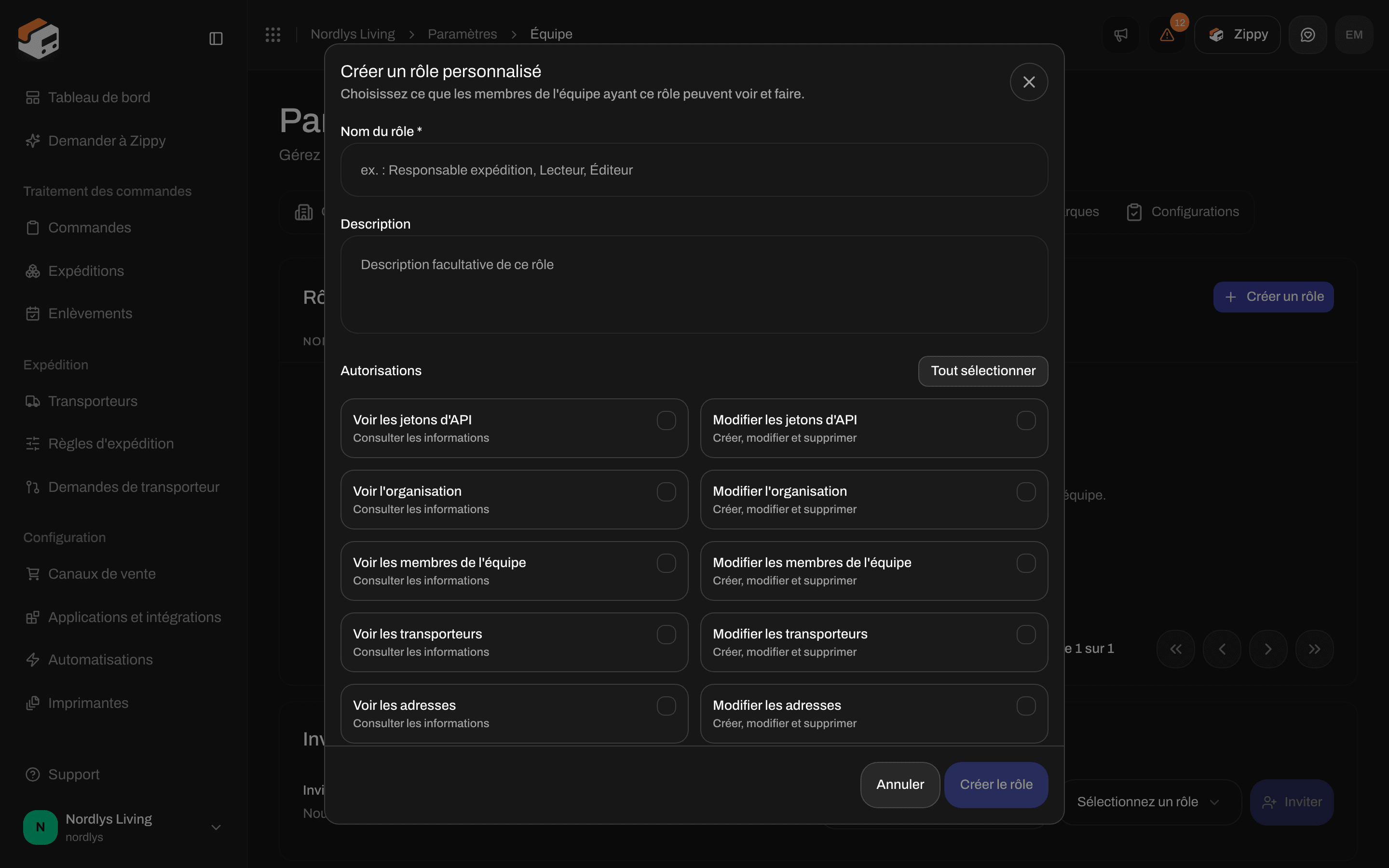1389x868 pixels.
Task: Open the announcements megaphone icon
Action: coord(1120,35)
